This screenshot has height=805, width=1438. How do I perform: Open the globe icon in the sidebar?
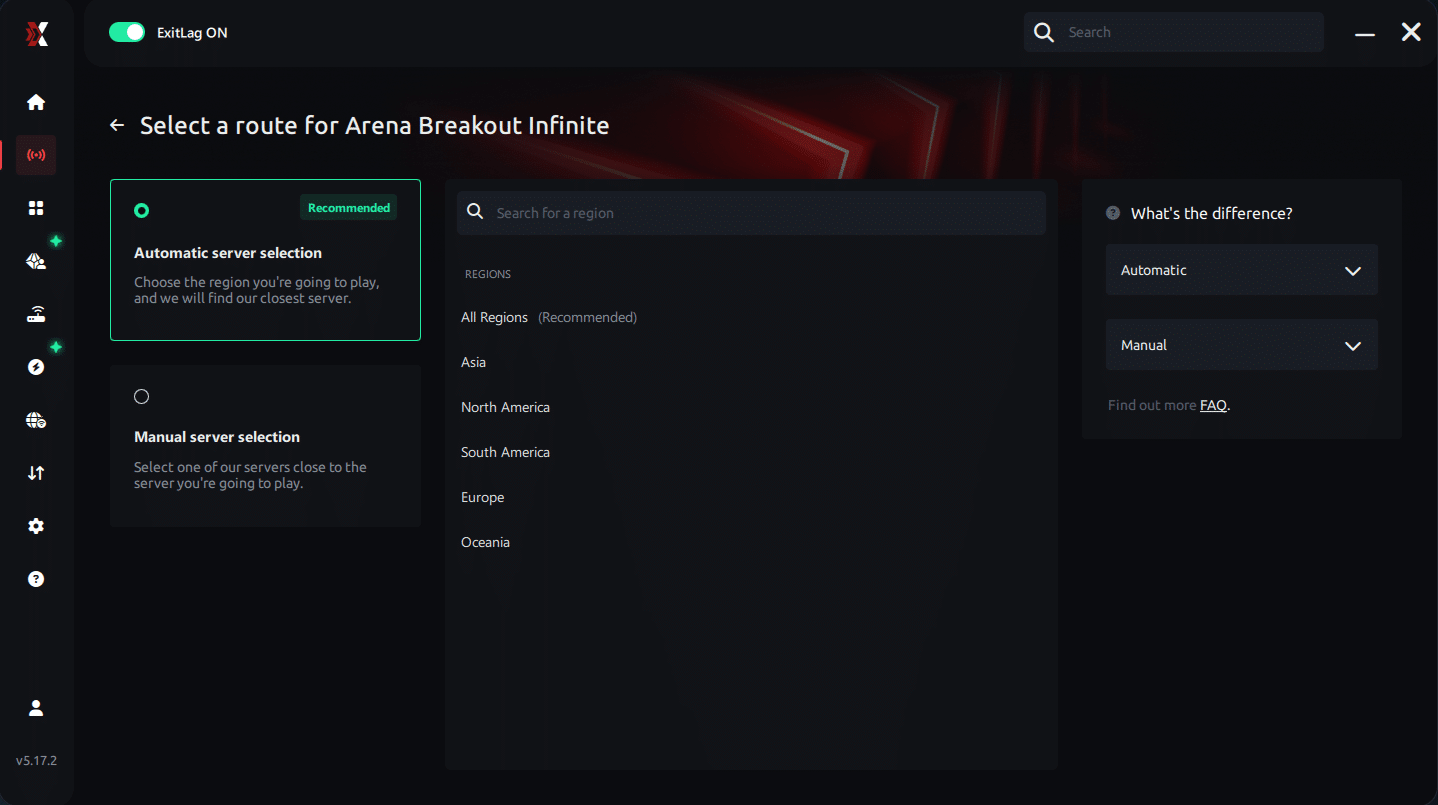click(x=36, y=420)
